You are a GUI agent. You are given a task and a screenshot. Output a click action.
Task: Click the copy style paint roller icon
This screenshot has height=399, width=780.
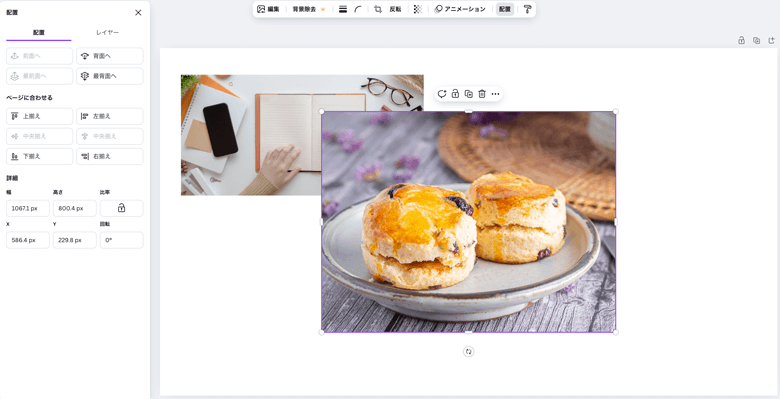coord(527,9)
